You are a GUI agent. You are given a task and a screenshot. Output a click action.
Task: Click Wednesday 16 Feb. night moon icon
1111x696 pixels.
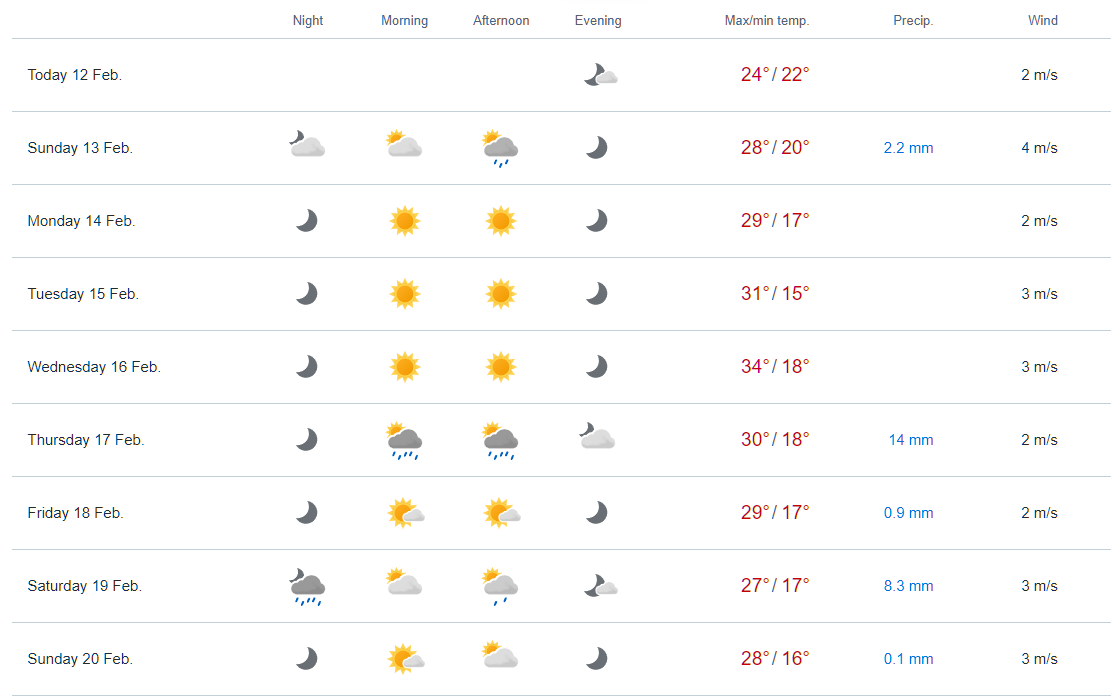(307, 367)
